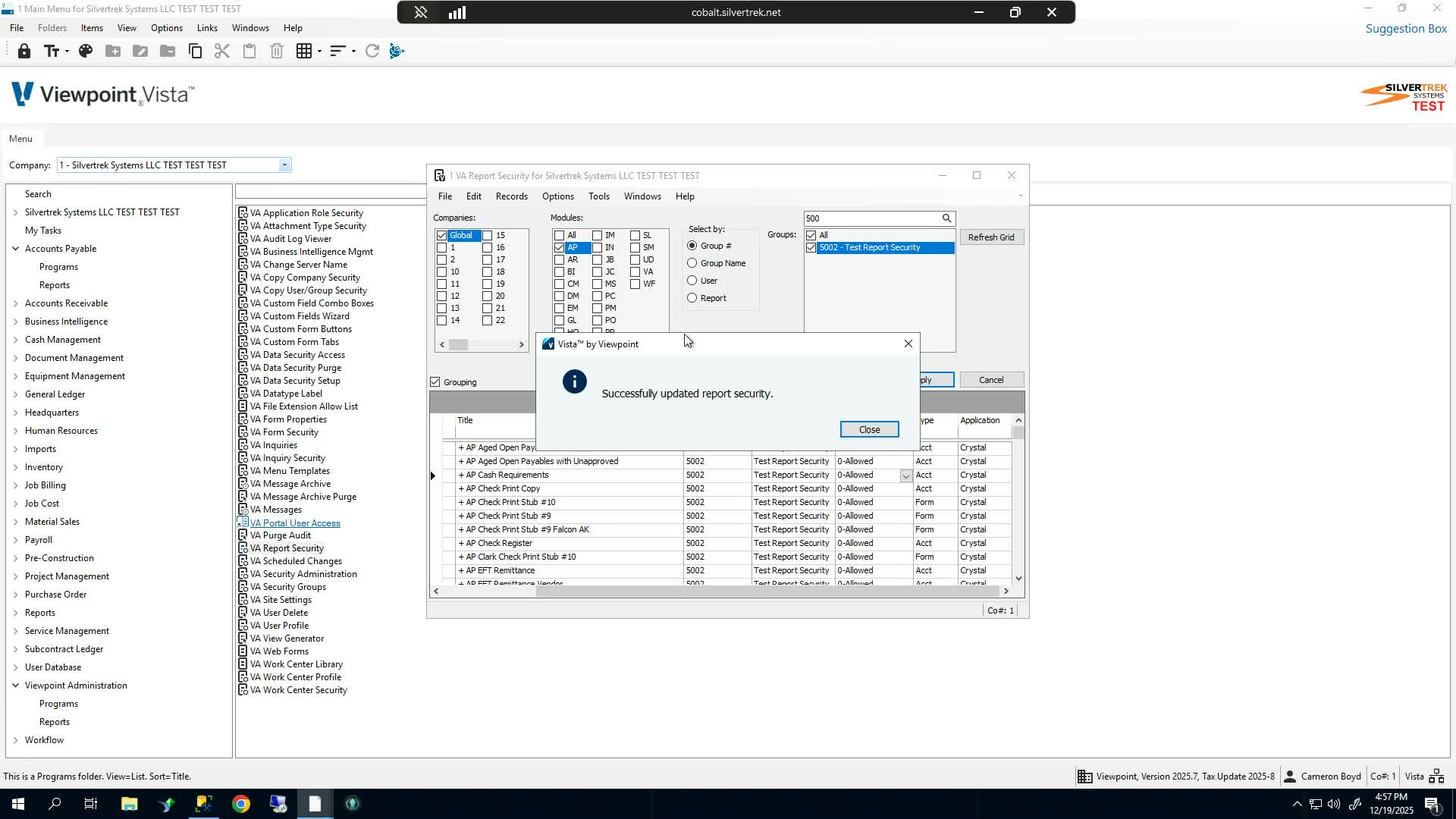Click the blue globe icon in the toolbar
Screen dimensions: 1456x819
coord(397,51)
